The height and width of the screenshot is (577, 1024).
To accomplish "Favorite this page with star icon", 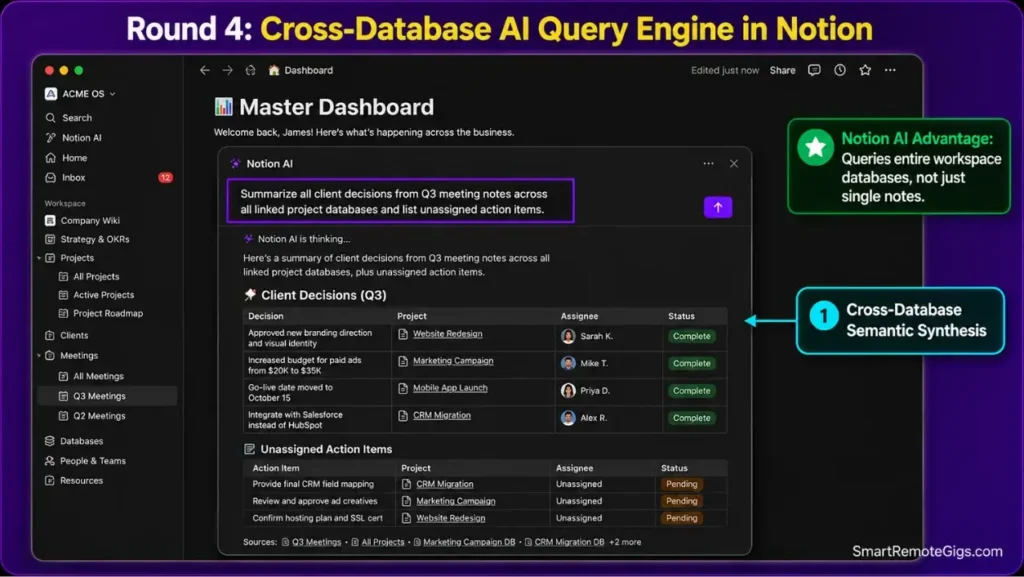I will tap(865, 70).
